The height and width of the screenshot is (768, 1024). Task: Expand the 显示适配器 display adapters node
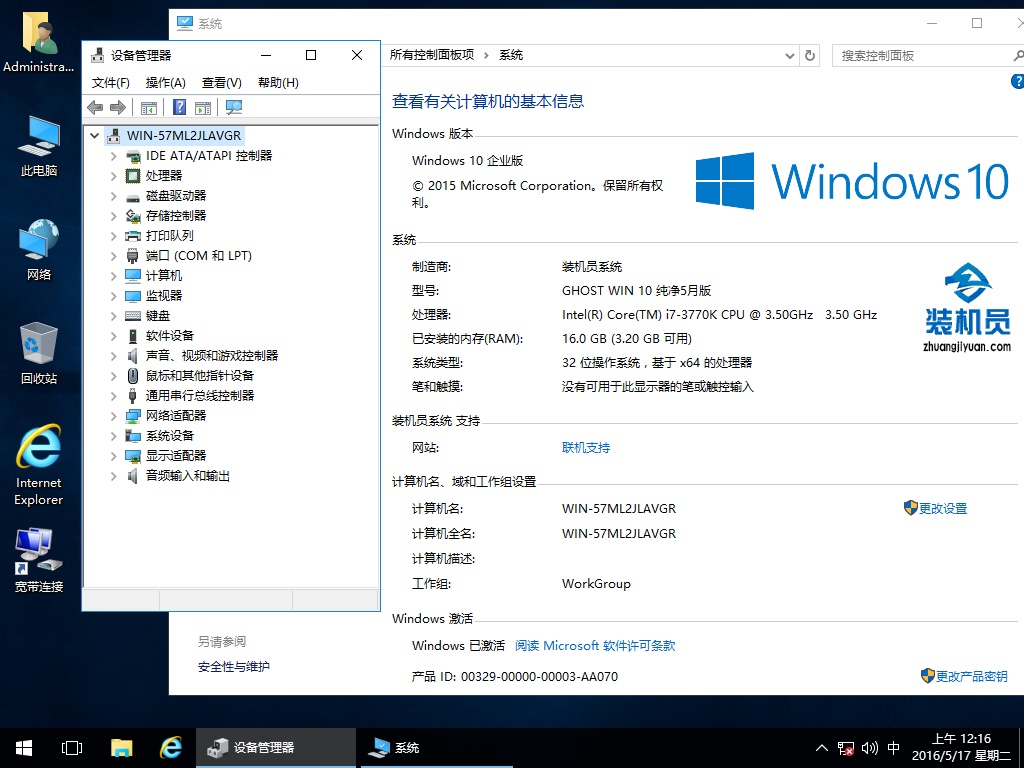(x=113, y=456)
